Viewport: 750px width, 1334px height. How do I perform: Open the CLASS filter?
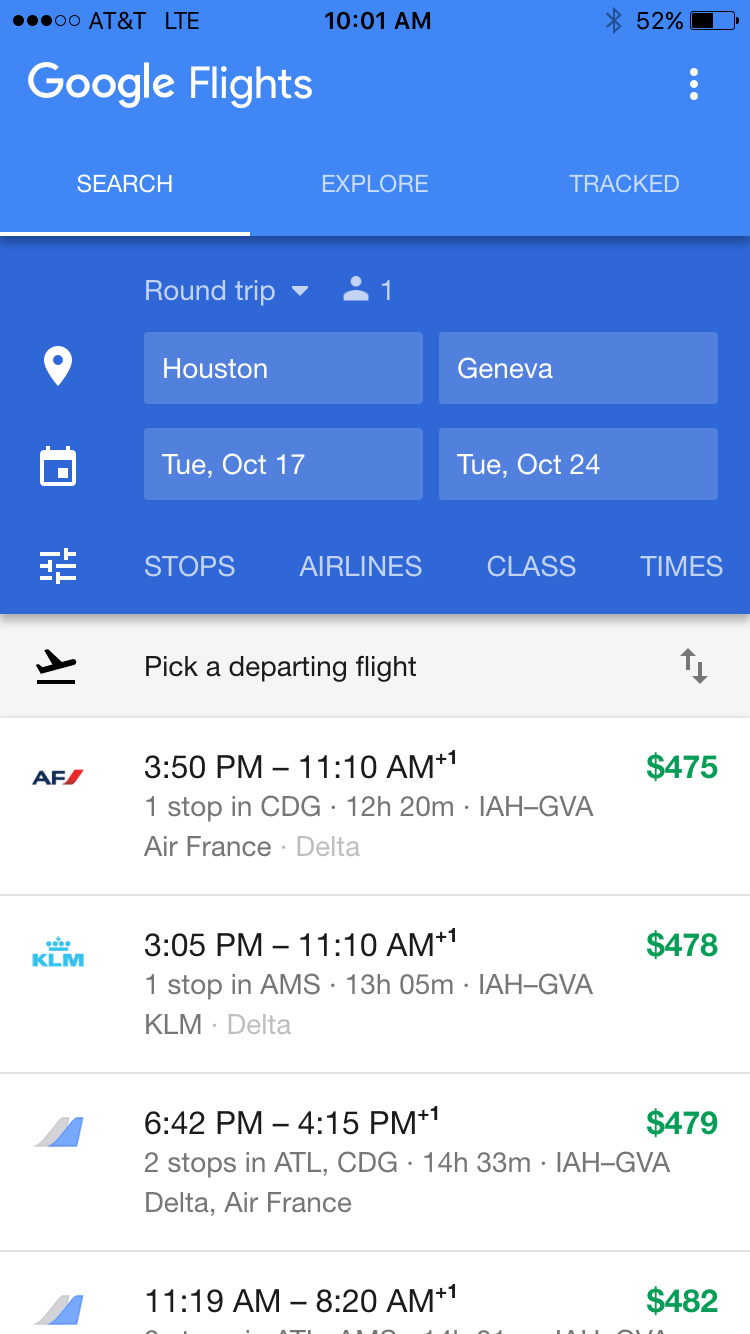point(531,566)
